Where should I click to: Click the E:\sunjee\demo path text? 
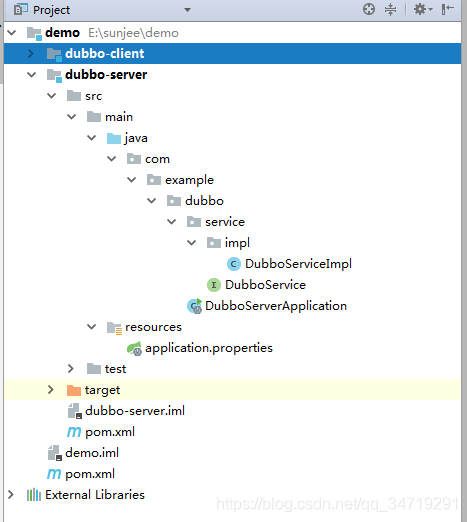(133, 33)
